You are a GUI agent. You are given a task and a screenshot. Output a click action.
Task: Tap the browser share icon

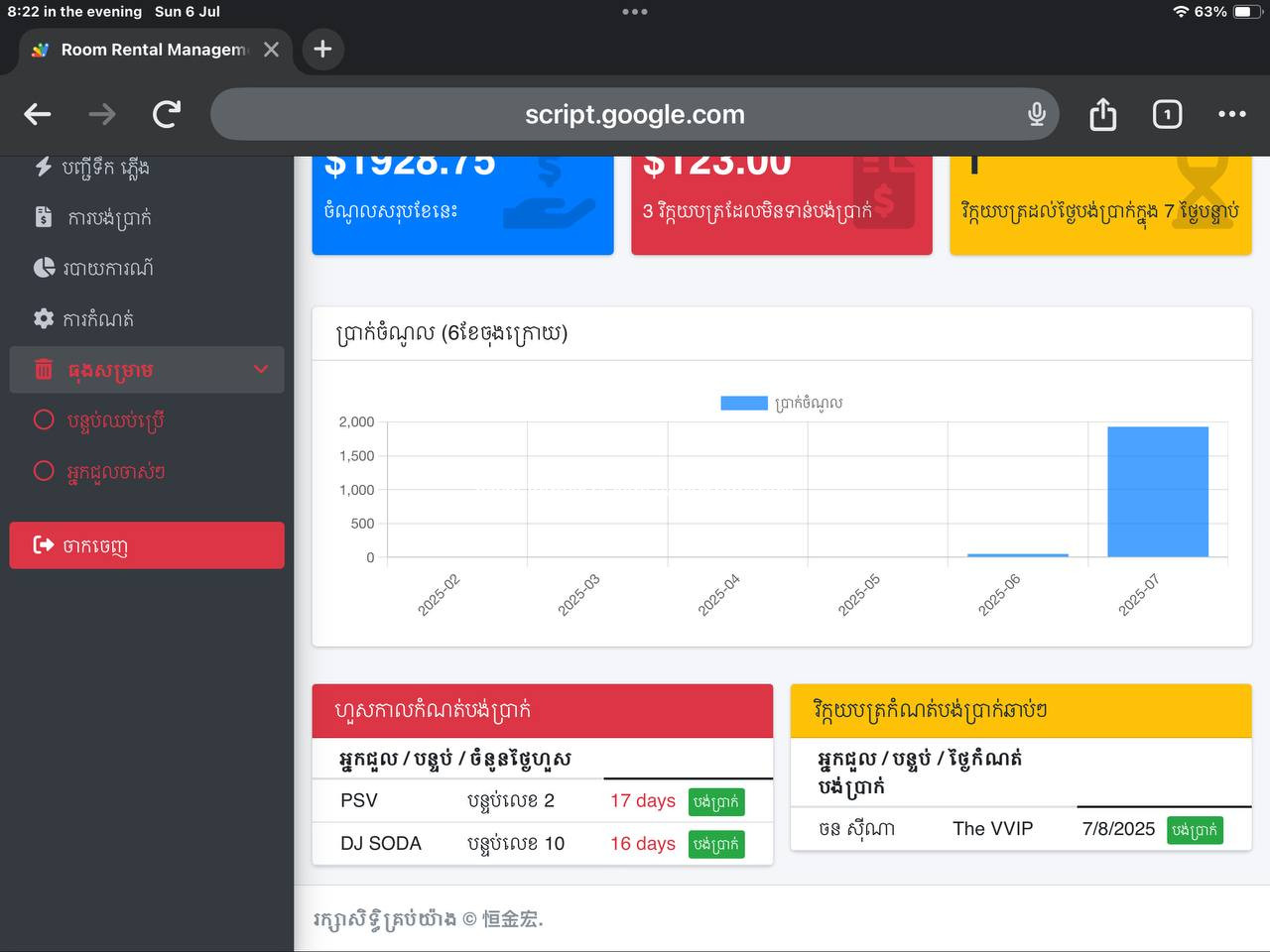tap(1102, 115)
